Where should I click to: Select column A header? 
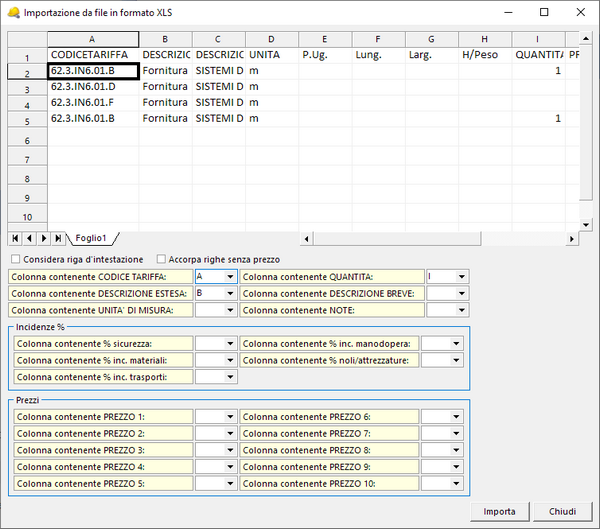point(93,39)
